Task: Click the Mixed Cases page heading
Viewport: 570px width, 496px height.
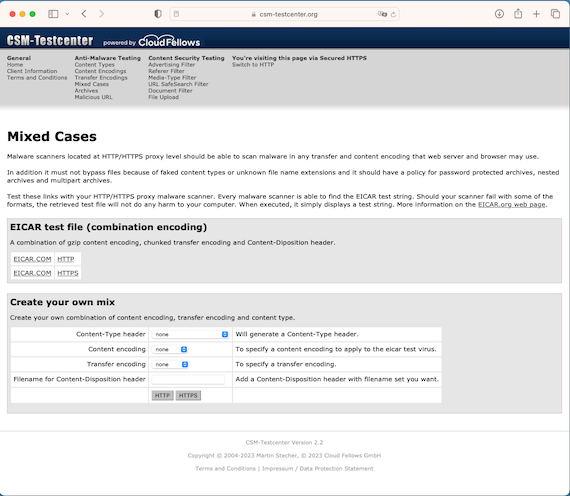Action: point(52,137)
